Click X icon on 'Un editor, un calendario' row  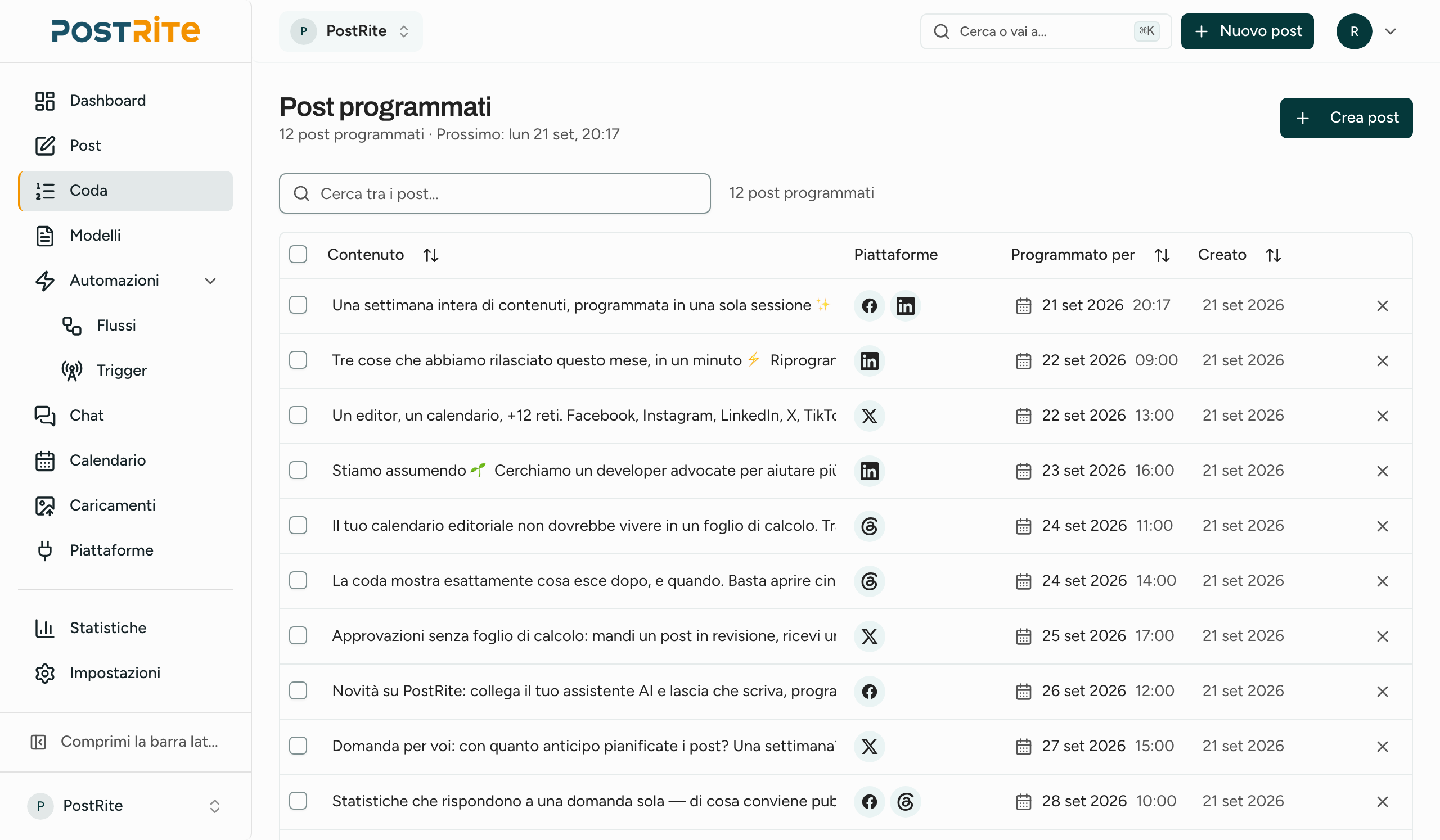(869, 416)
